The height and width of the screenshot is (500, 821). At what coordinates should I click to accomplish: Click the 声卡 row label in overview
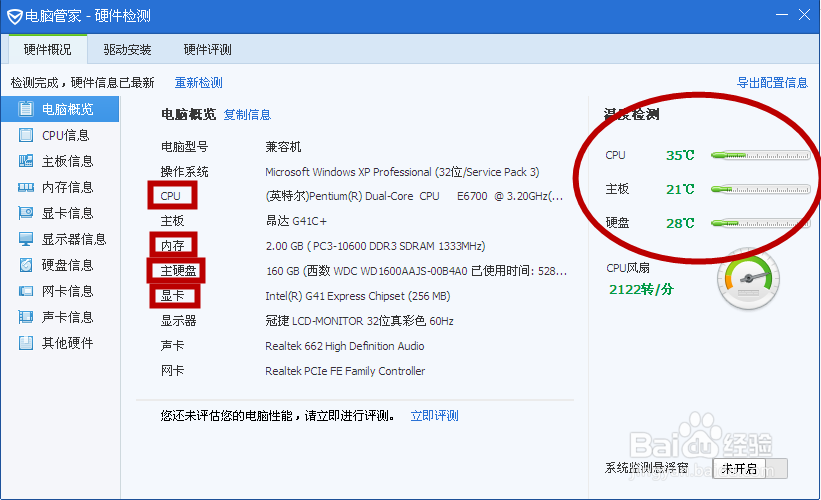click(x=172, y=346)
